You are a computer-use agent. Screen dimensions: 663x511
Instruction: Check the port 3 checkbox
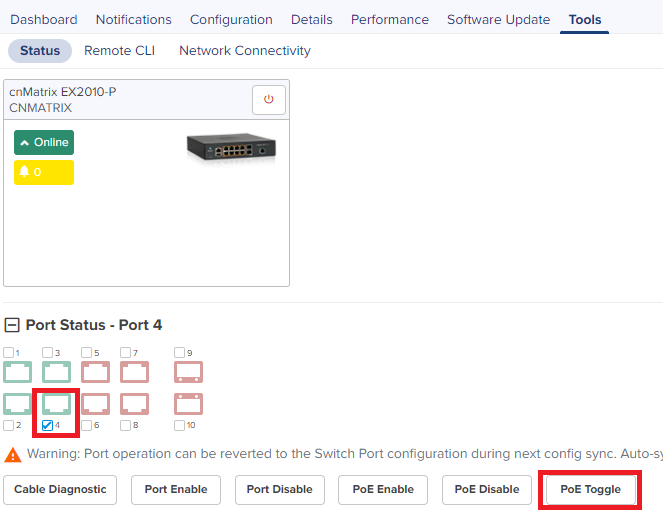47,353
